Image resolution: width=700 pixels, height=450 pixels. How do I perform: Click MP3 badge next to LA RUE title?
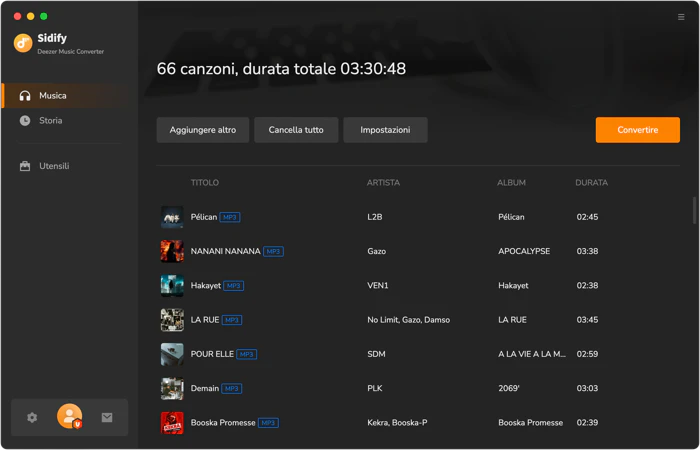(232, 320)
